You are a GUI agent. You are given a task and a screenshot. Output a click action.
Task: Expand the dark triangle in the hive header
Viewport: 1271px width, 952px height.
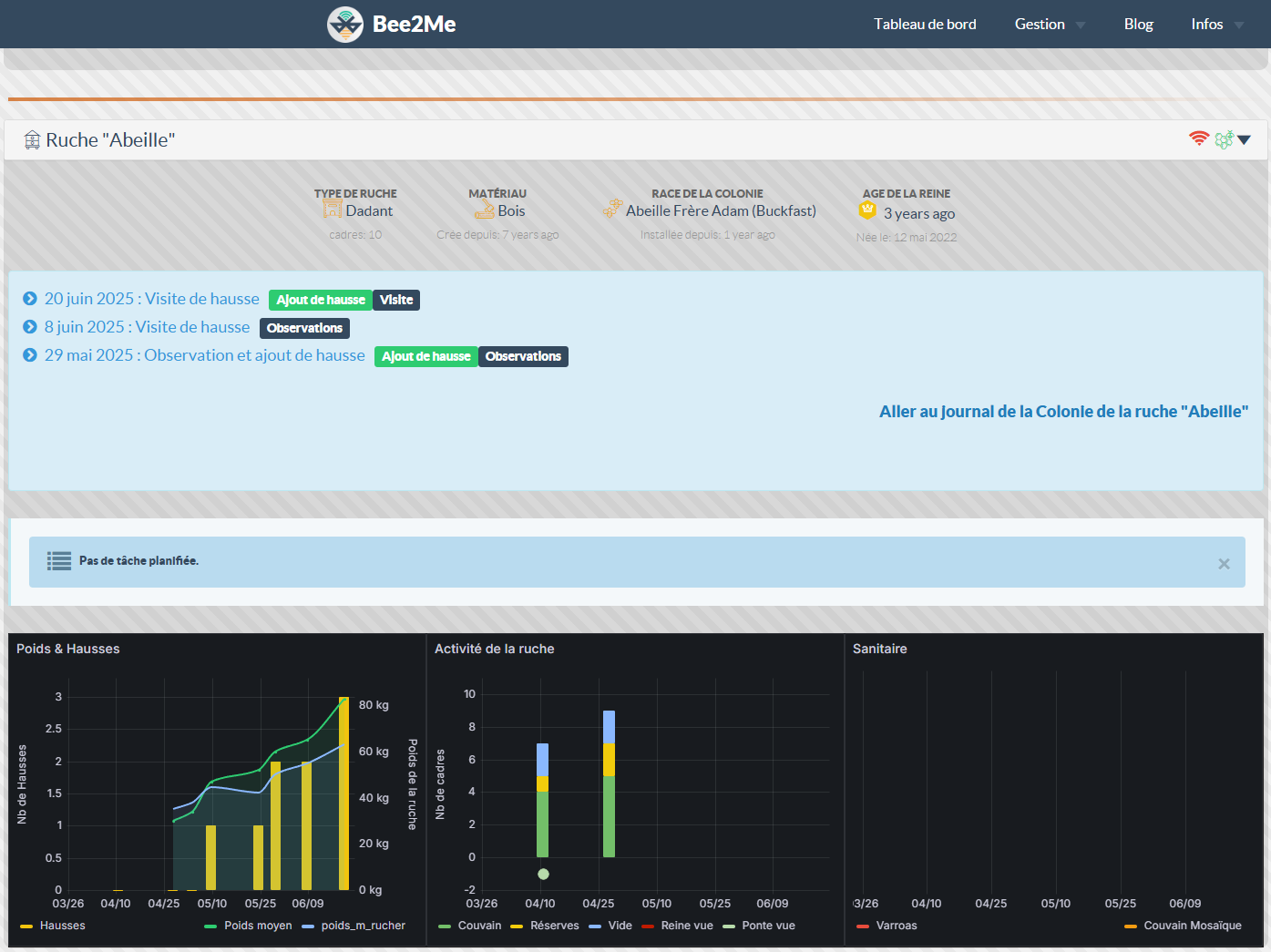(1245, 139)
